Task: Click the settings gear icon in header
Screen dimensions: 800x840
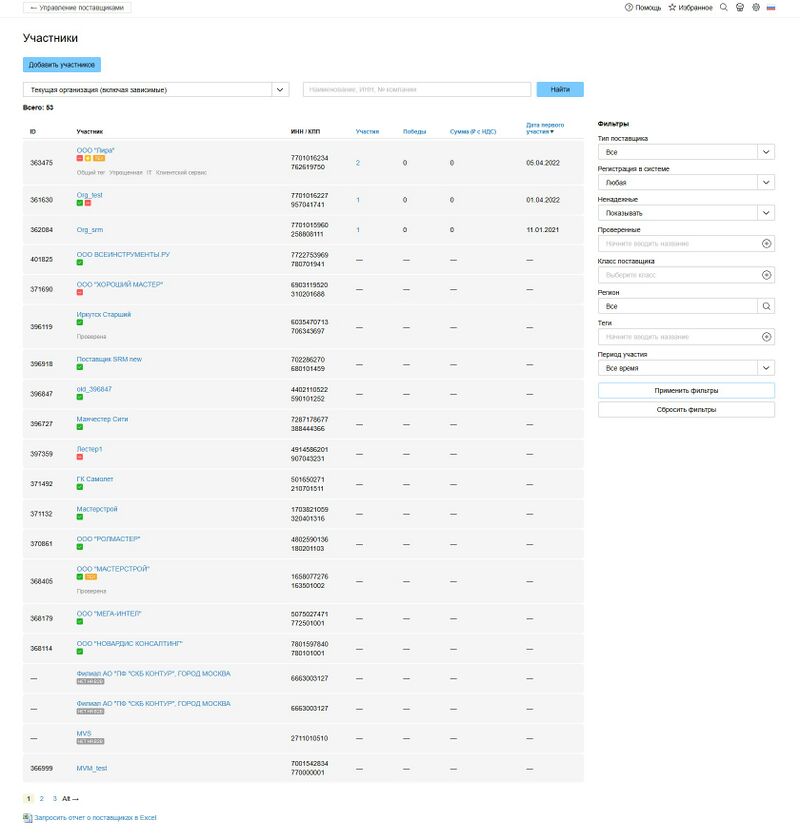Action: coord(756,7)
